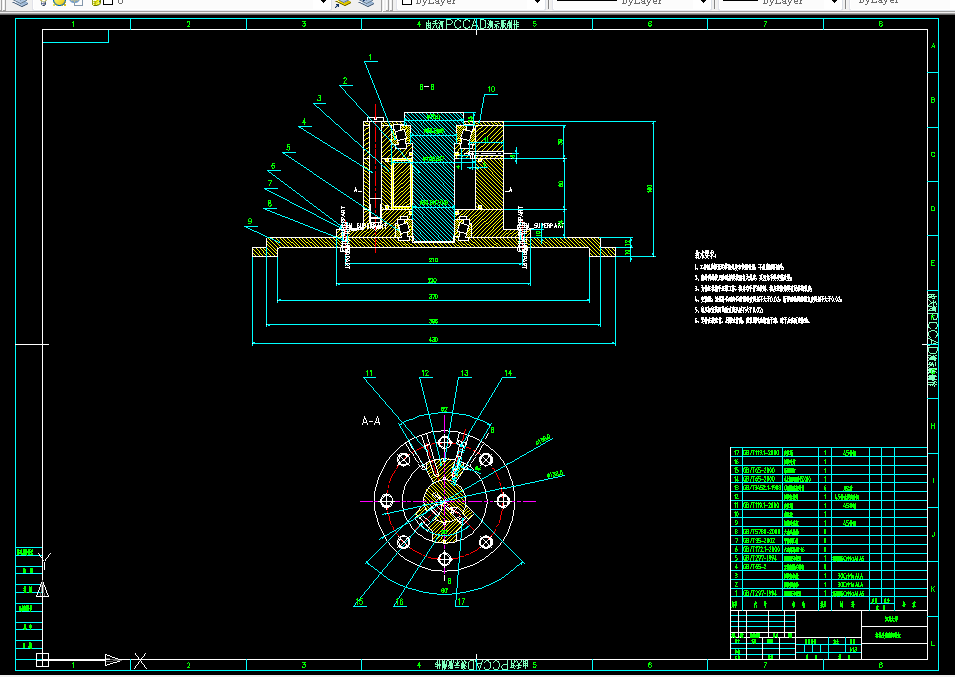Select part balloon number 10
This screenshot has width=955, height=677.
[x=491, y=89]
